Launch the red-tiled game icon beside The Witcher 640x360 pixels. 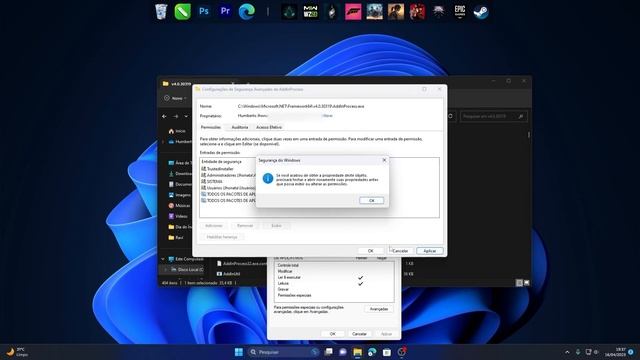pyautogui.click(x=417, y=12)
